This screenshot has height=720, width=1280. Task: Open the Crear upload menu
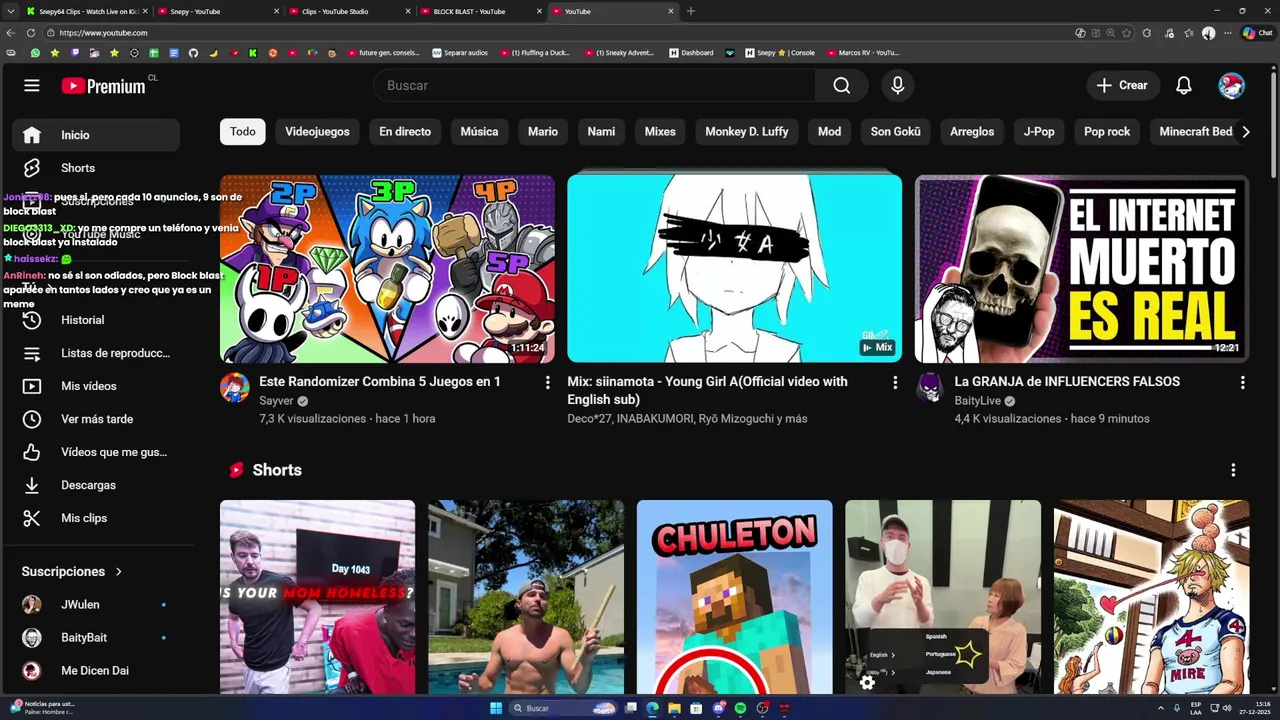(x=1123, y=86)
